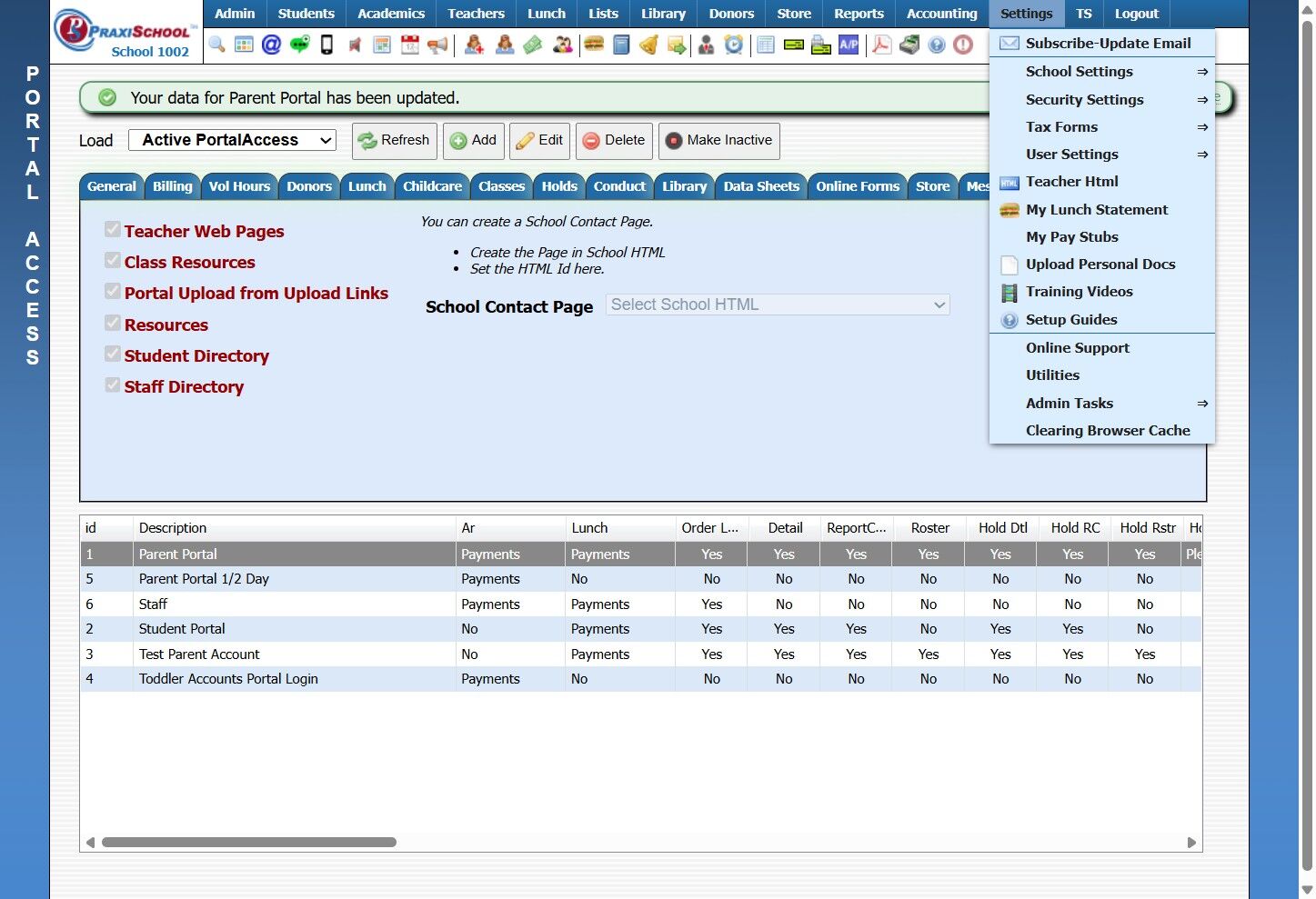Click the cash register icon in toolbar
Image resolution: width=1316 pixels, height=899 pixels.
click(x=909, y=45)
